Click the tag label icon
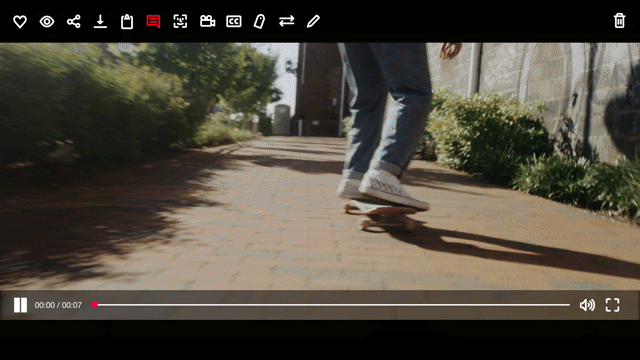Screen dimensions: 640x360 coord(260,21)
